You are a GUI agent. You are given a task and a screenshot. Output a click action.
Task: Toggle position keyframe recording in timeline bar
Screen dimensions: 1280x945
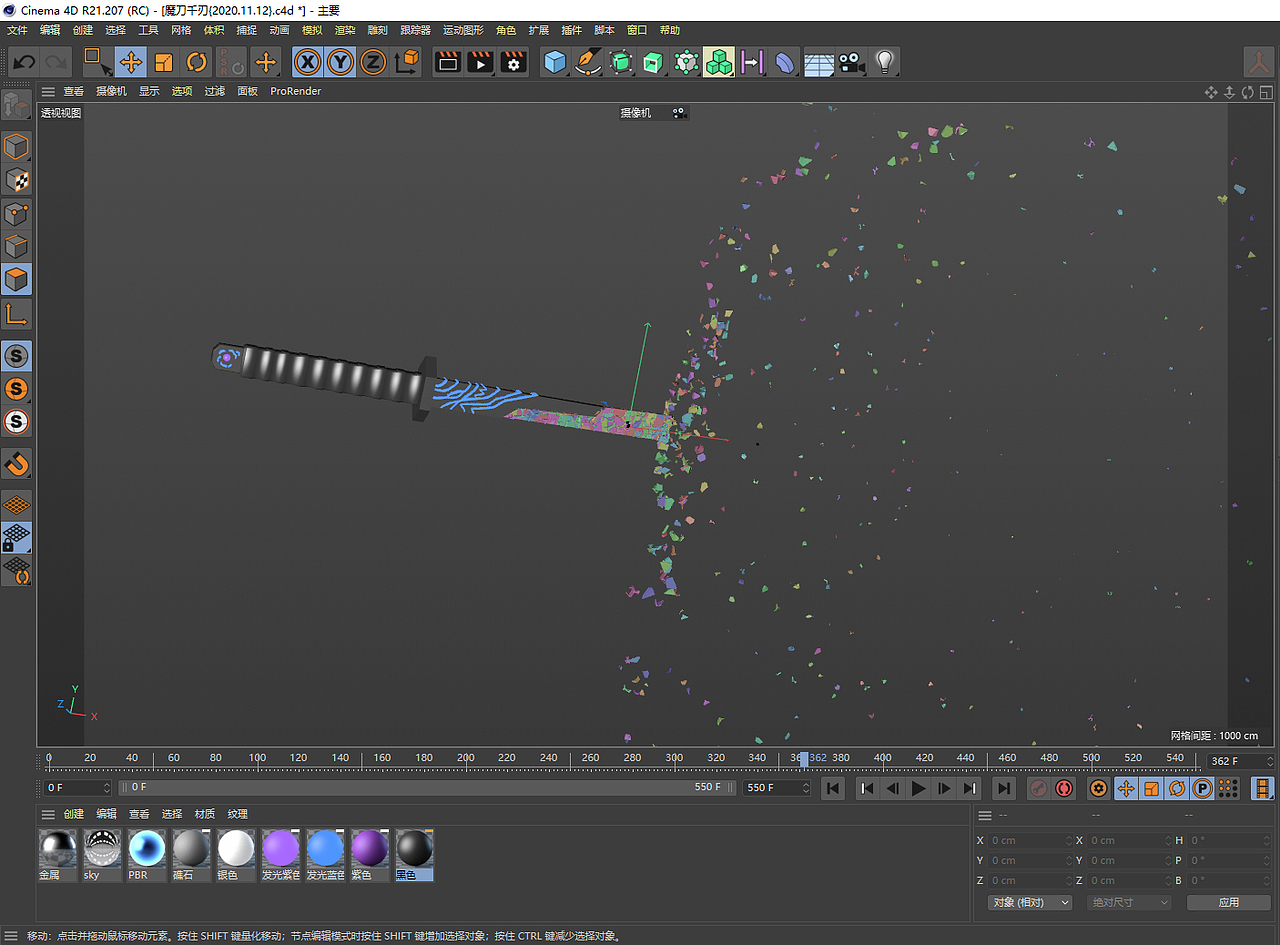click(x=1126, y=789)
